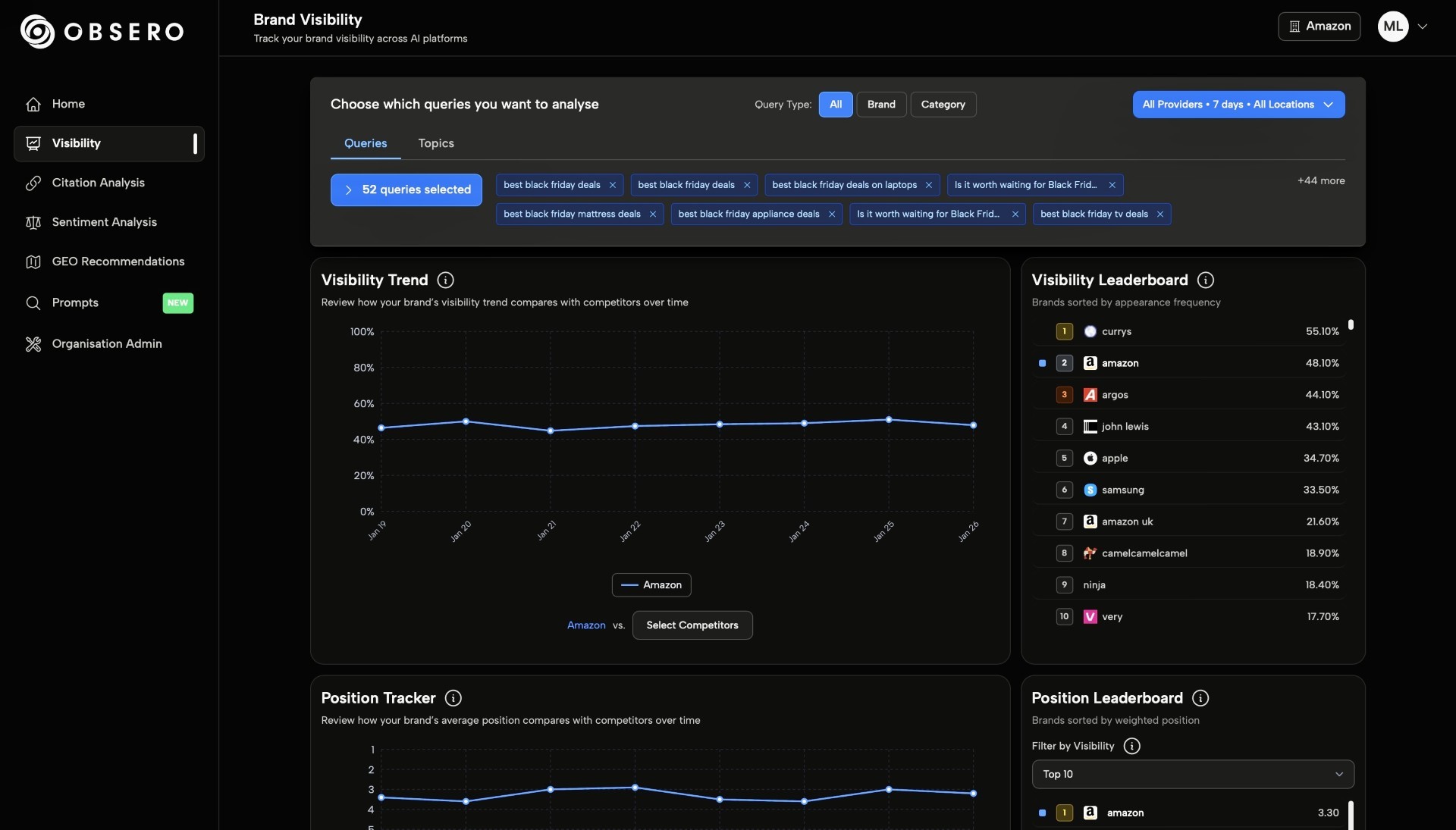Click the Prompts search icon in the sidebar

point(33,302)
